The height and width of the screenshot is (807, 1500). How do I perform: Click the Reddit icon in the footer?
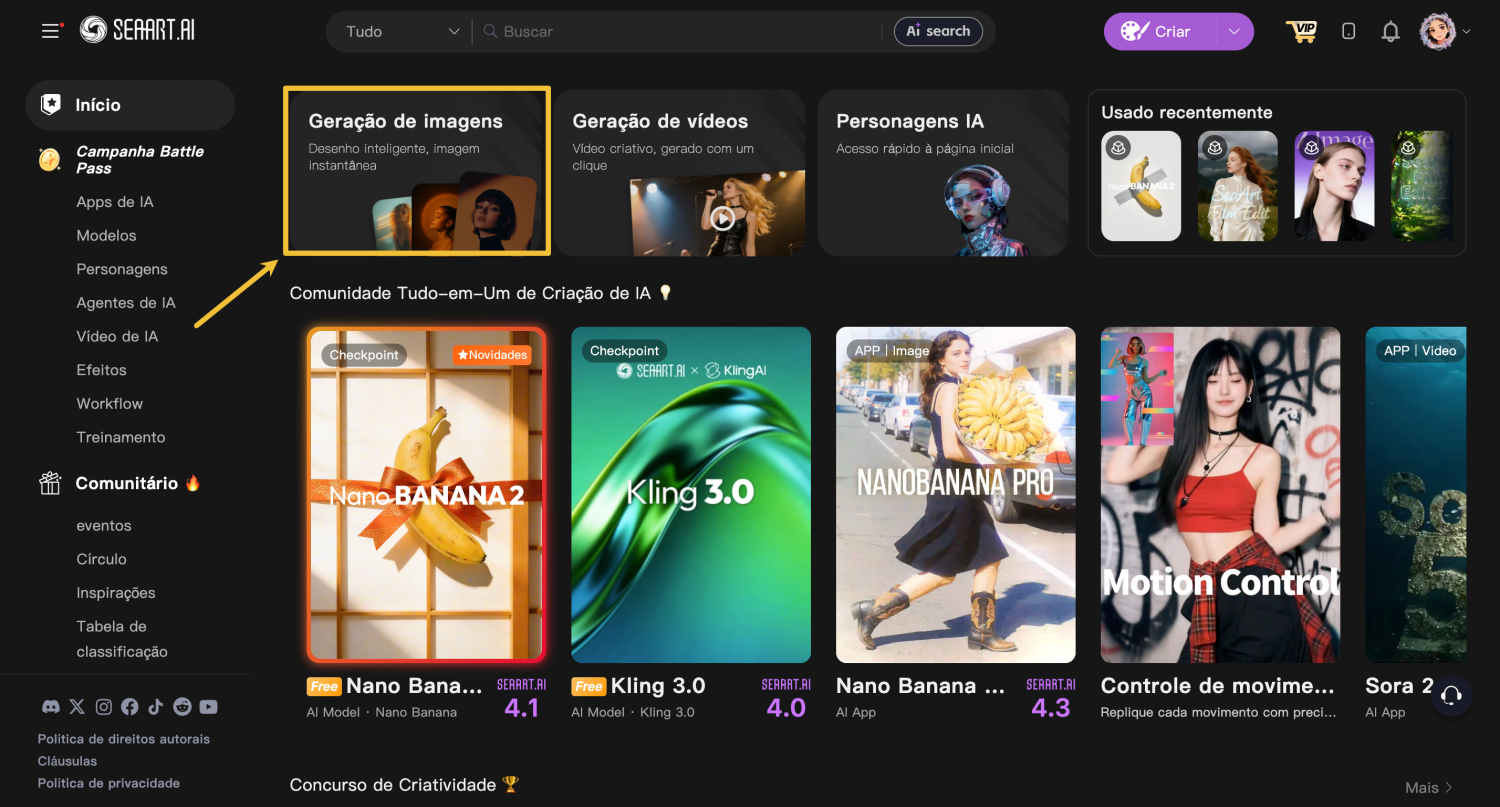click(x=182, y=707)
